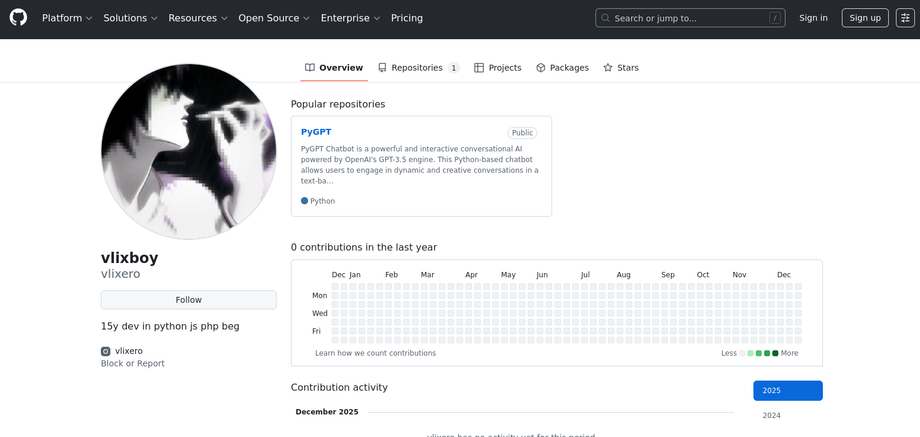Click the Wed row label in contribution graph
Image resolution: width=920 pixels, height=437 pixels.
[320, 313]
